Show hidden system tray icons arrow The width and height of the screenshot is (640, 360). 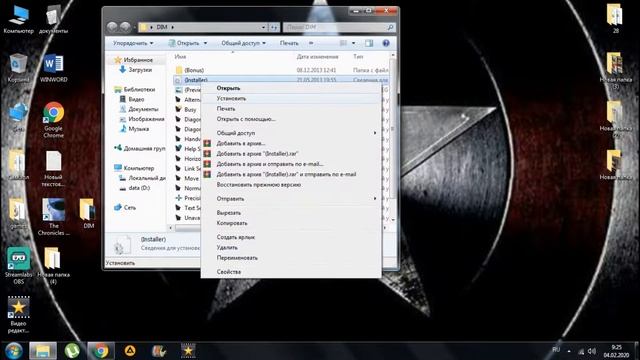coord(569,351)
